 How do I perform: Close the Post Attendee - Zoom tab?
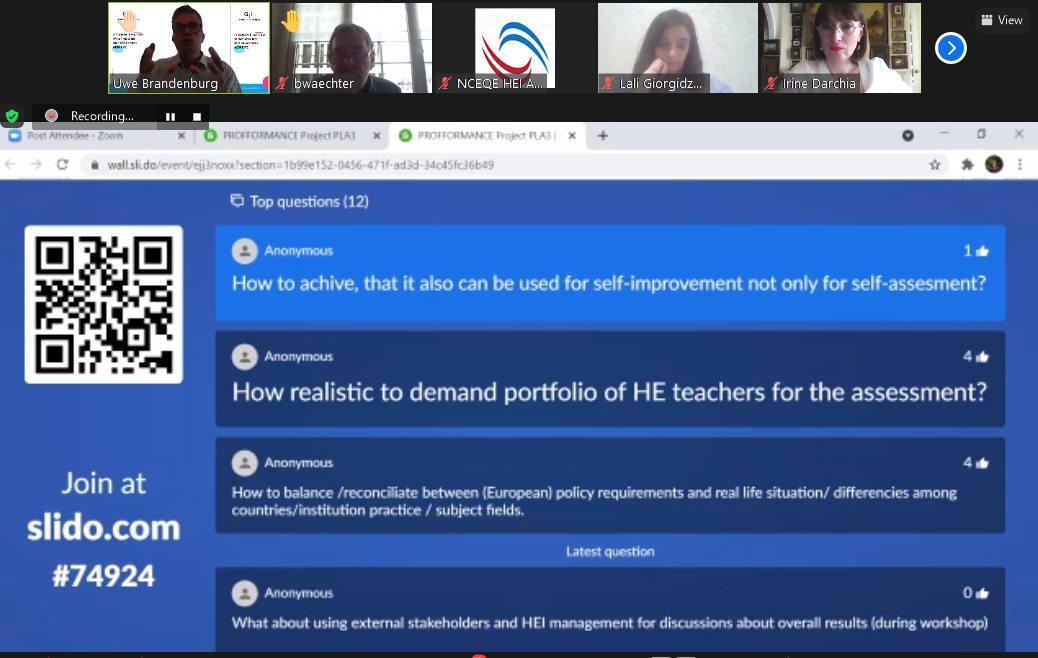click(181, 136)
